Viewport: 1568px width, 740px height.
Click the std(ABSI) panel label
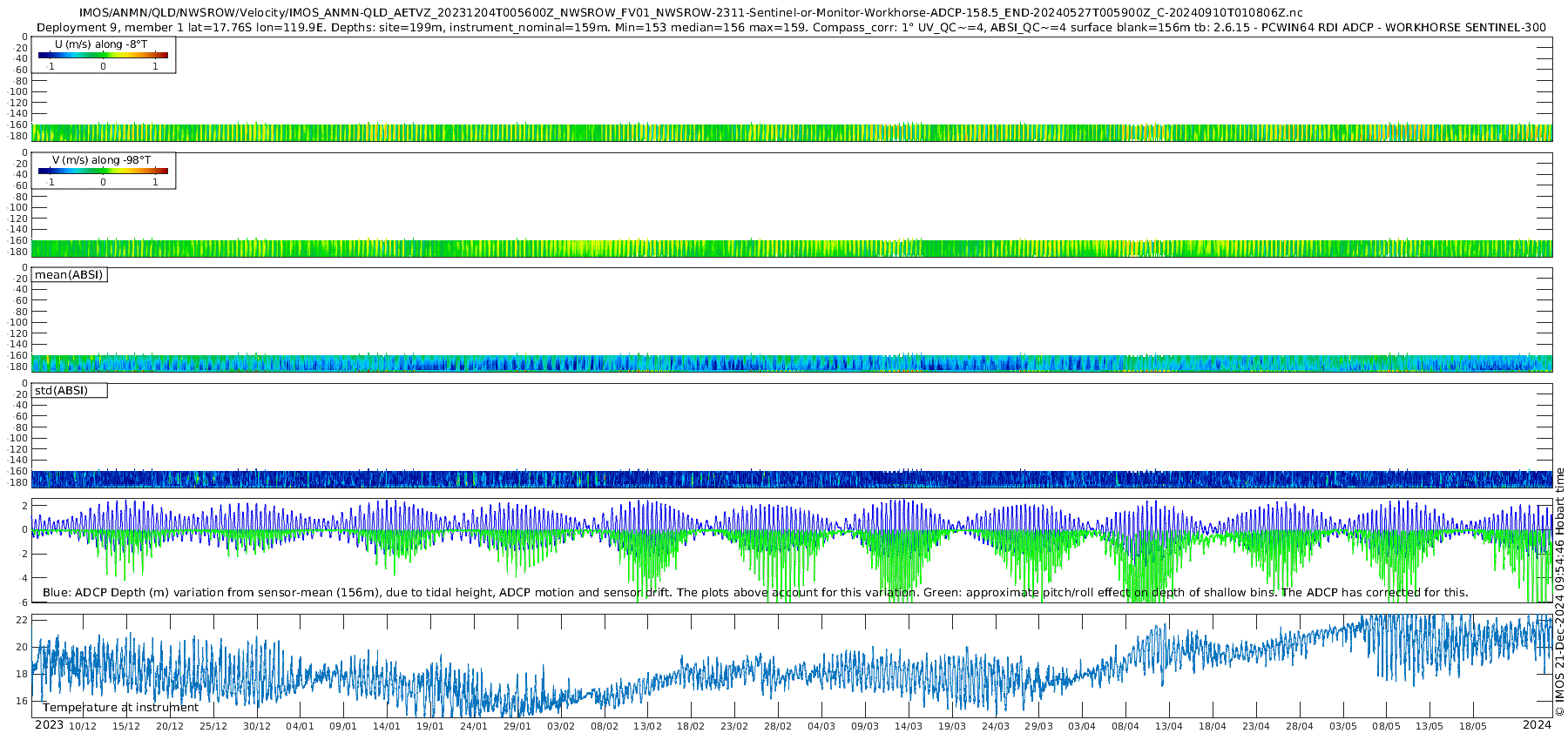pos(61,391)
